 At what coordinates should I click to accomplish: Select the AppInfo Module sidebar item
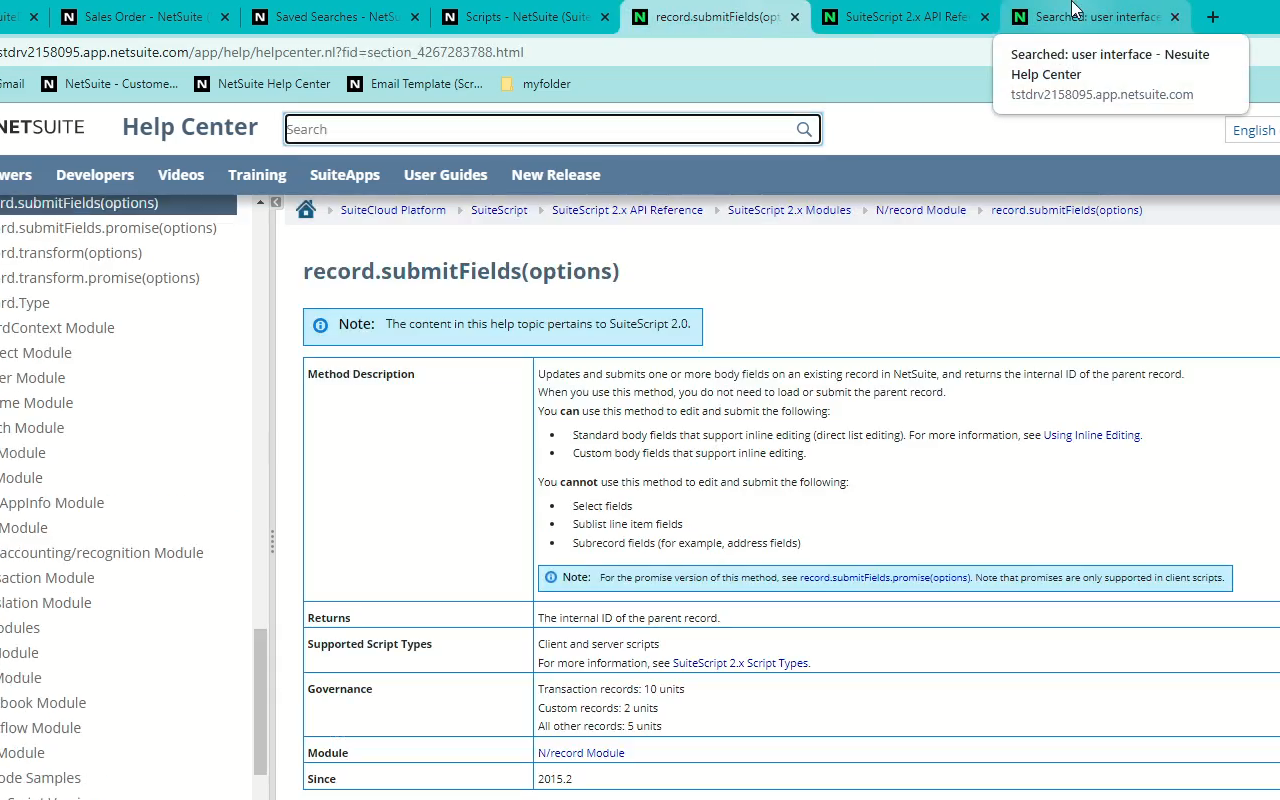[x=52, y=503]
